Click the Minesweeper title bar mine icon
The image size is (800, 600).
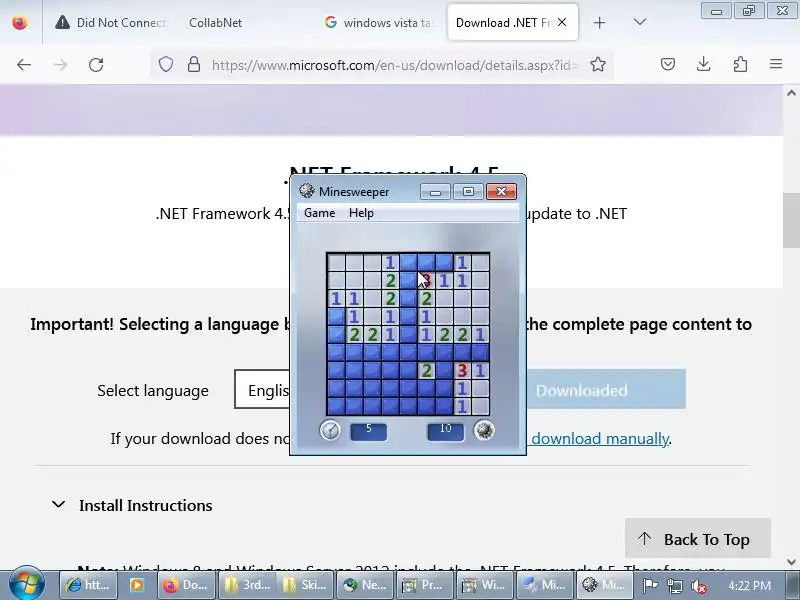pyautogui.click(x=307, y=191)
